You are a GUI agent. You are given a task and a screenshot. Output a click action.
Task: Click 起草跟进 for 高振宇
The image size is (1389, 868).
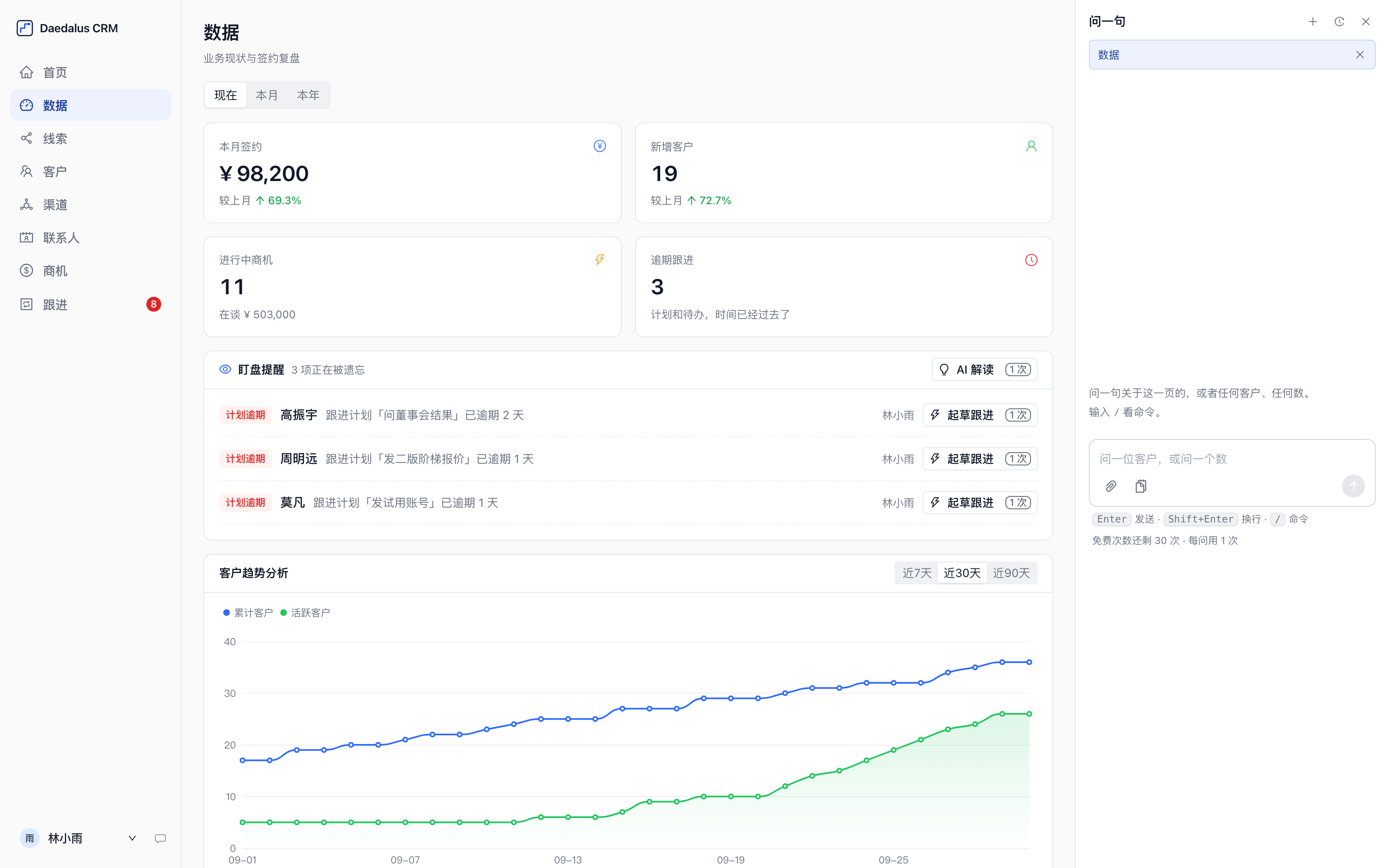tap(980, 415)
